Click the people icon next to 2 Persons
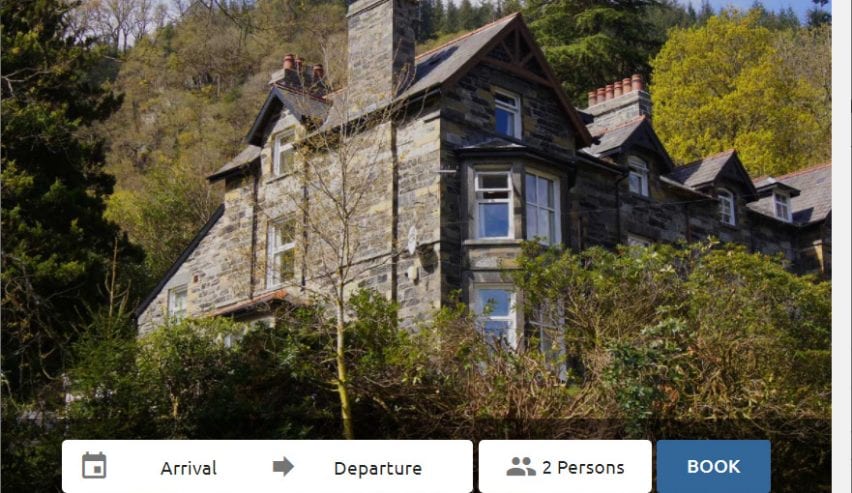This screenshot has width=852, height=493. (521, 467)
